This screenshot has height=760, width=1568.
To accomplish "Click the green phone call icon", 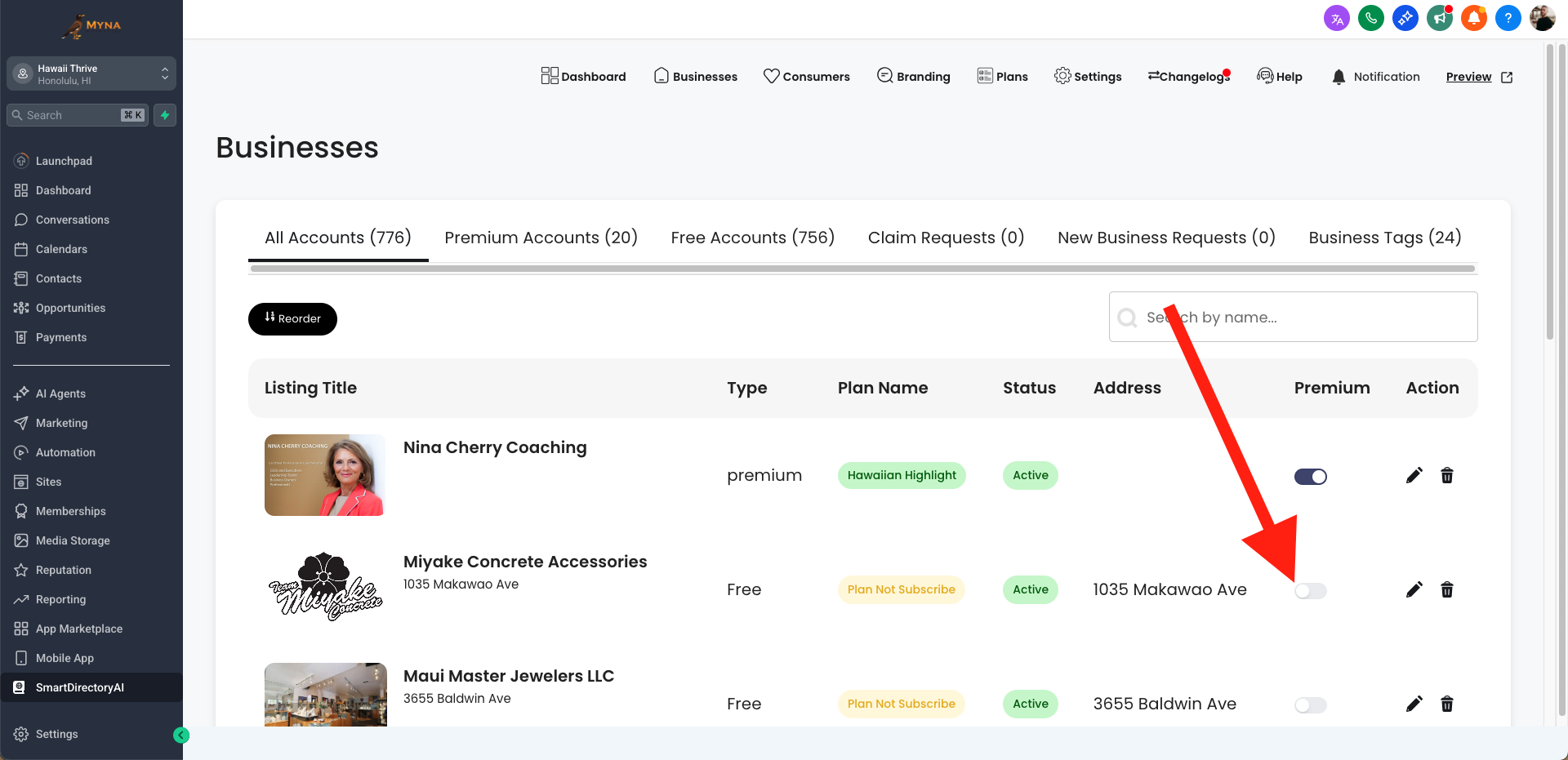I will click(x=1370, y=18).
